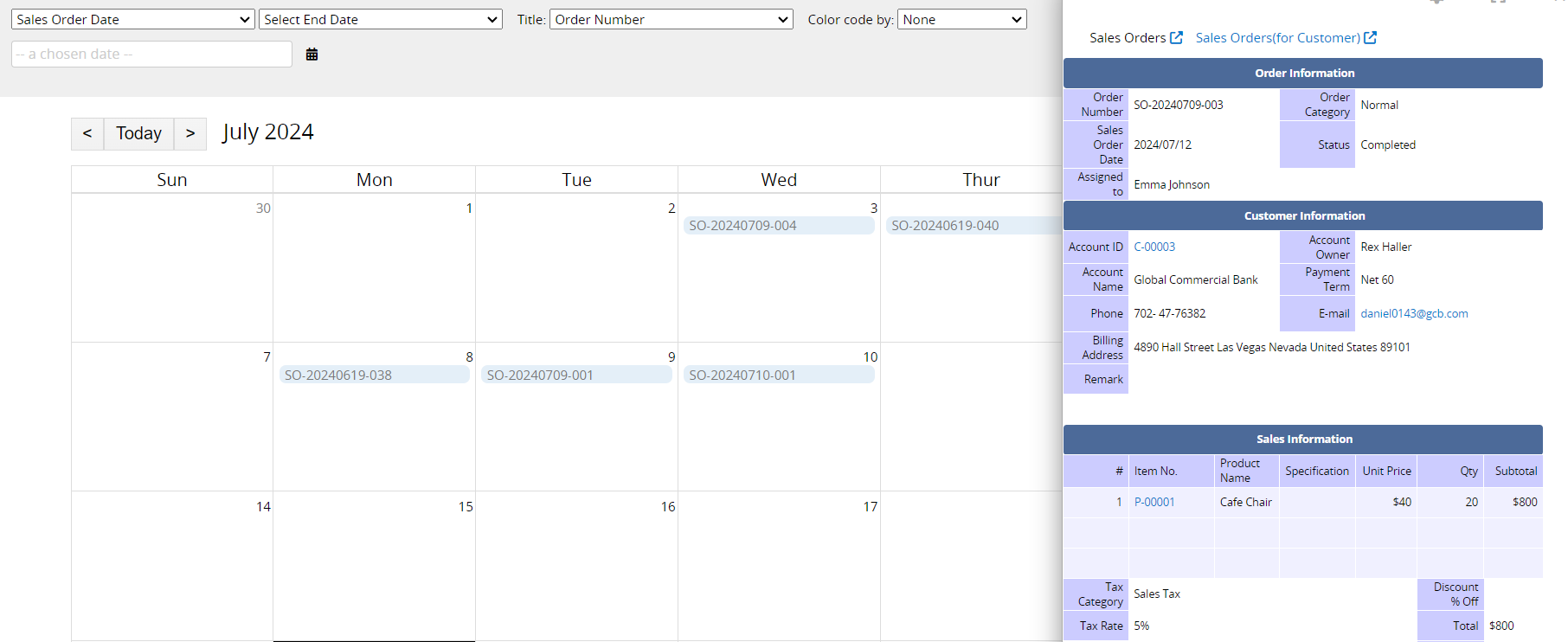Screen dimensions: 1568x642
Task: Open calendar event SO-20240619-040
Action: (975, 225)
